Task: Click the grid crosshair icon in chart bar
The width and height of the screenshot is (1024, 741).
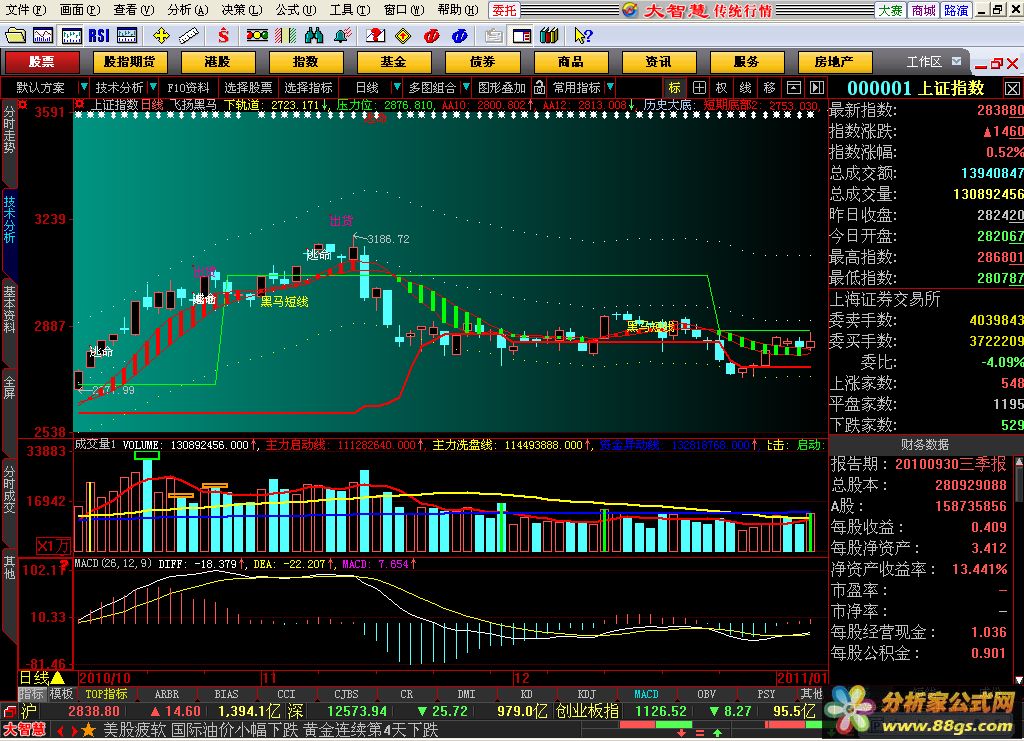Action: 699,87
